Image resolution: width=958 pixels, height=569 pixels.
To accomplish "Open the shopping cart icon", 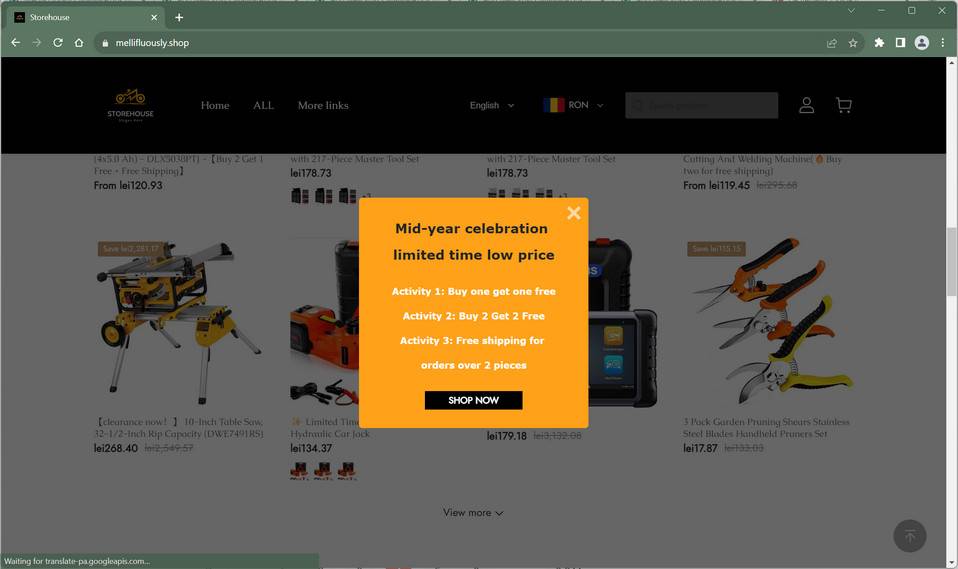I will [x=843, y=105].
